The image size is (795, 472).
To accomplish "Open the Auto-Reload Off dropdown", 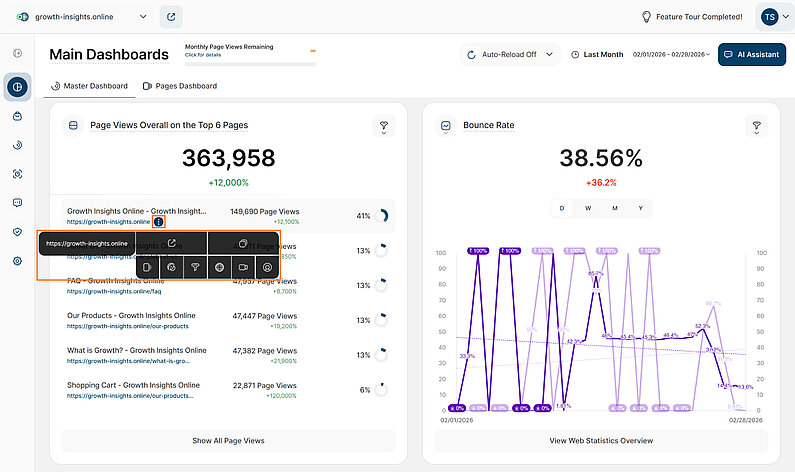I will click(x=510, y=55).
